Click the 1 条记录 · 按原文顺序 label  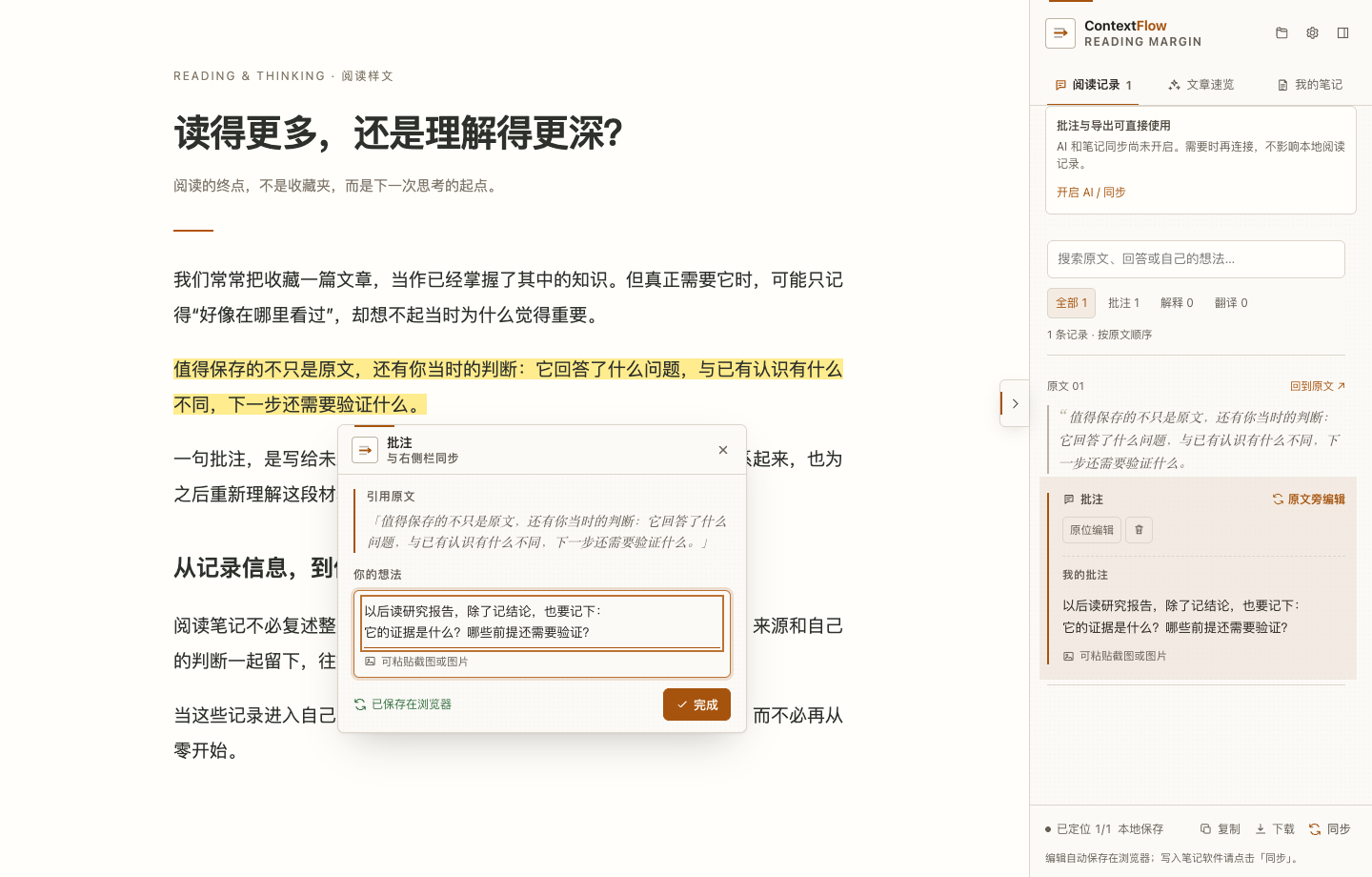[1100, 335]
